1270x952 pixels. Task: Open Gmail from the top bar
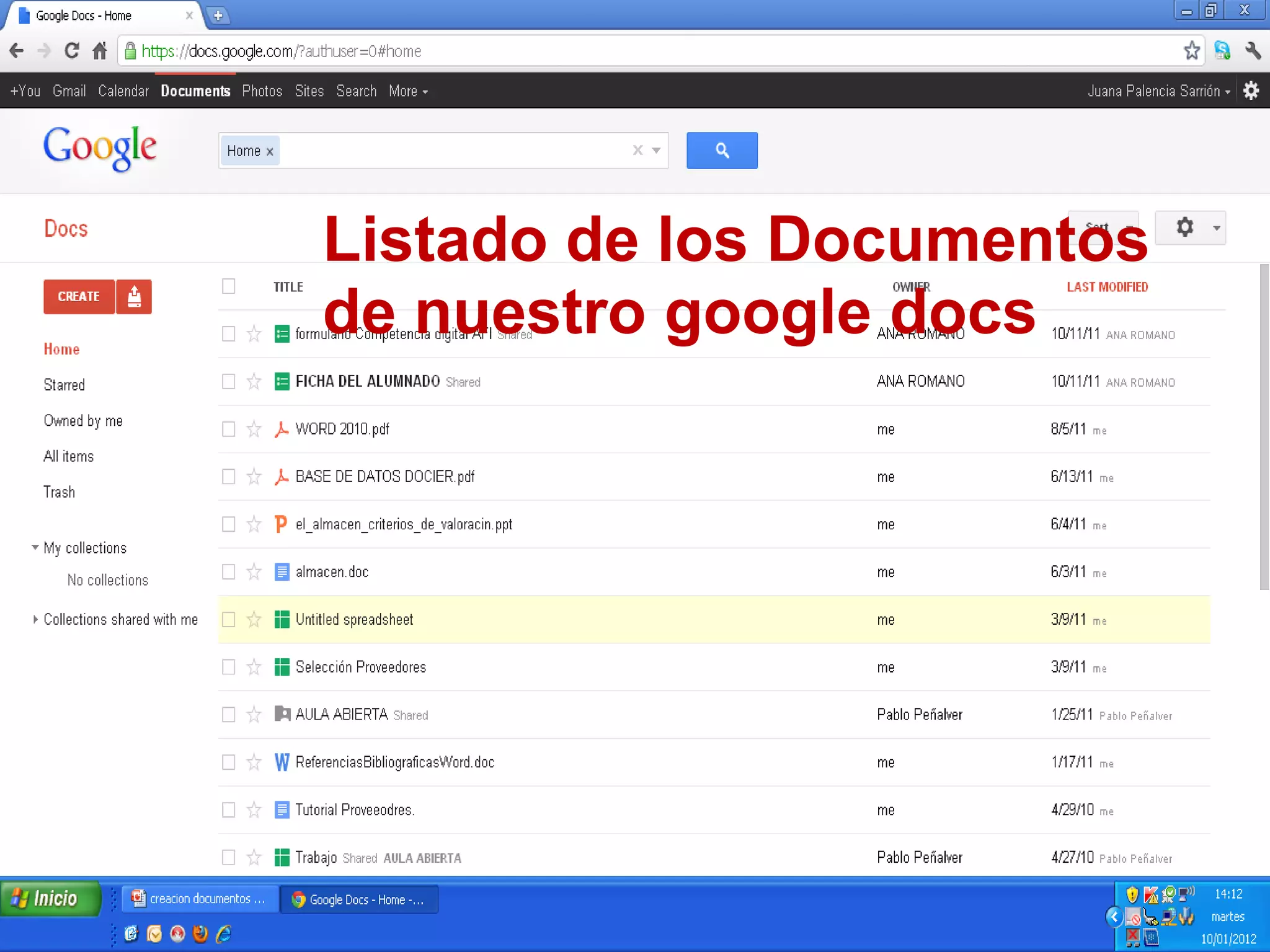(x=69, y=91)
